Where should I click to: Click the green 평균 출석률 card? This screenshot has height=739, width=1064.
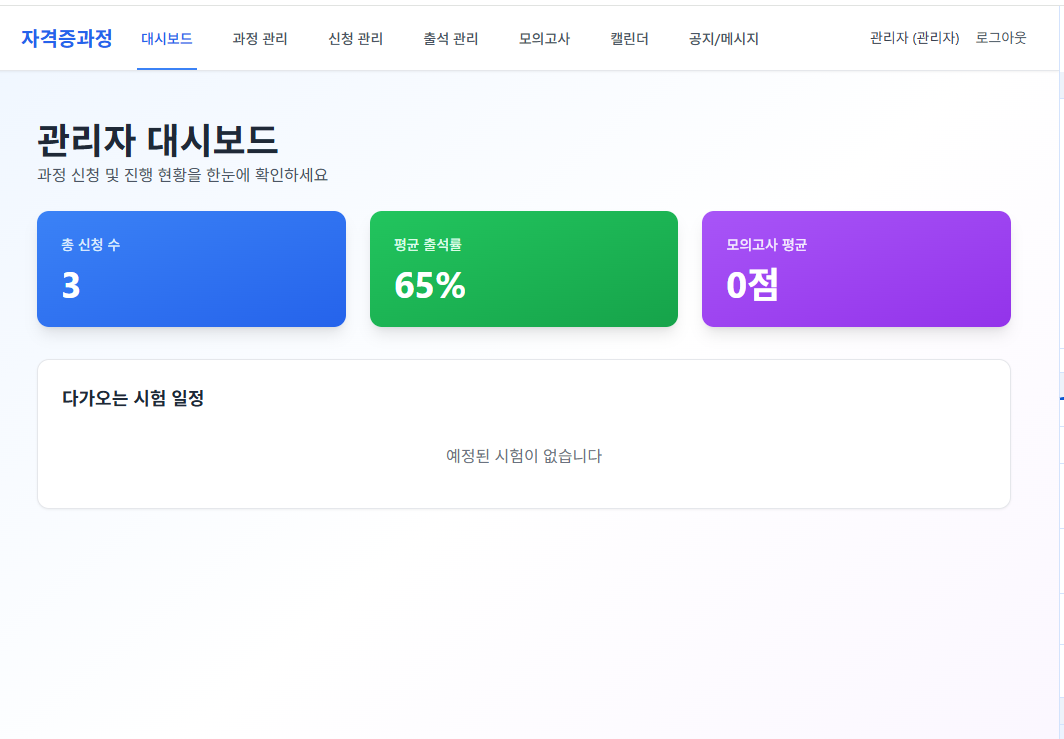[523, 268]
